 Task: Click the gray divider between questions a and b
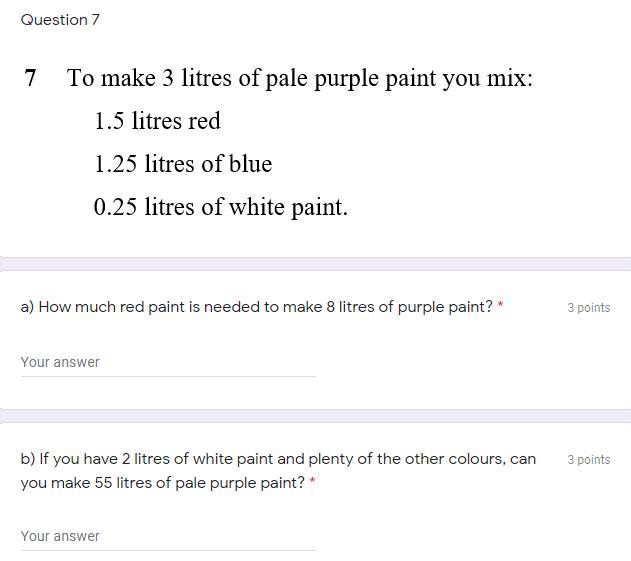(315, 415)
